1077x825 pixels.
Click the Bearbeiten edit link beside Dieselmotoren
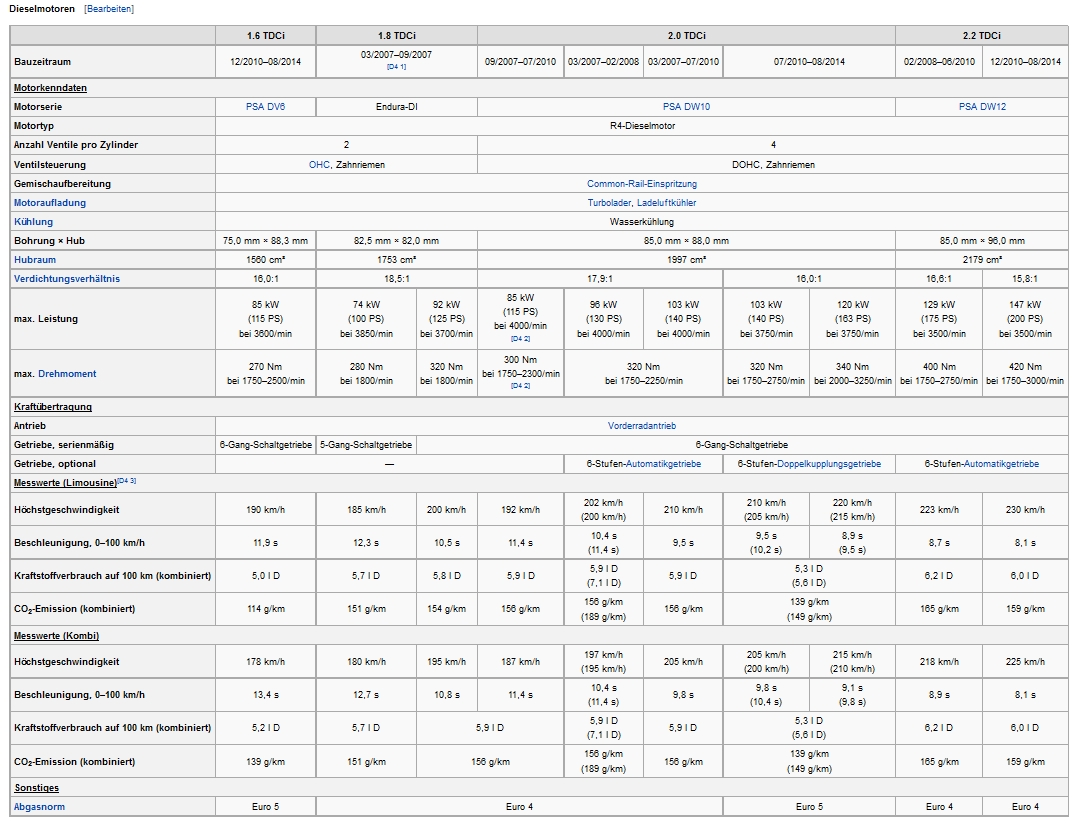[109, 9]
